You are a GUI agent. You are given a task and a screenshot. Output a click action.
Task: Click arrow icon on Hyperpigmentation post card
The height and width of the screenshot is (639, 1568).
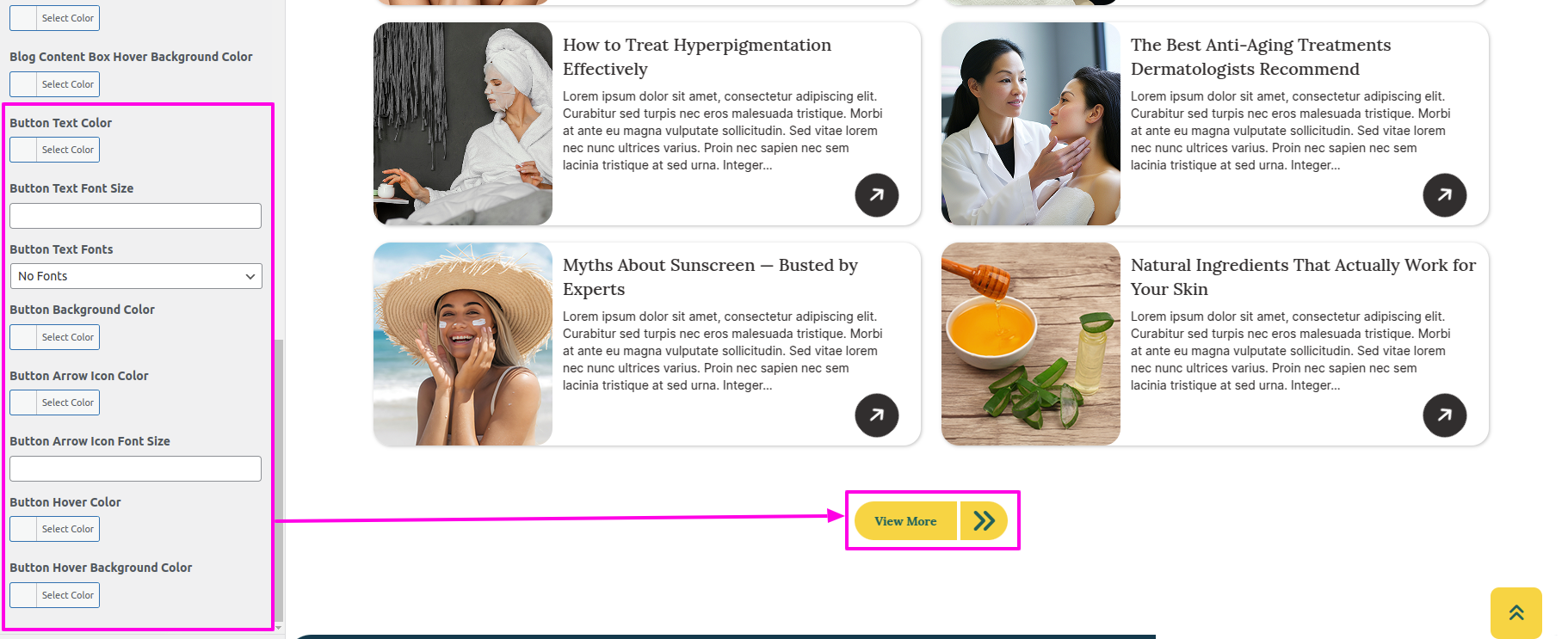(876, 195)
